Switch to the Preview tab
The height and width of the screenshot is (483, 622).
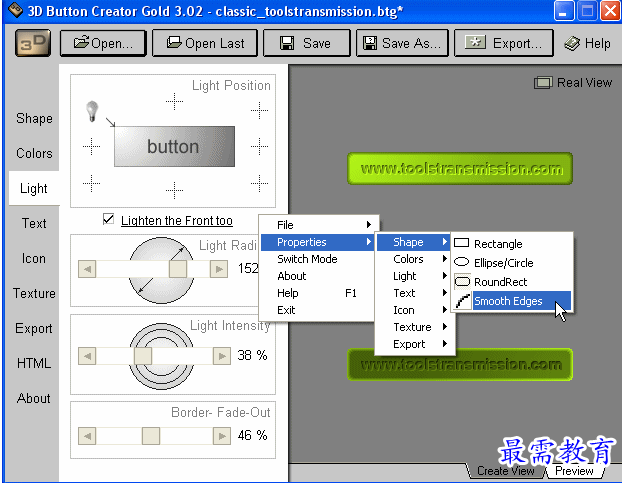coord(574,471)
